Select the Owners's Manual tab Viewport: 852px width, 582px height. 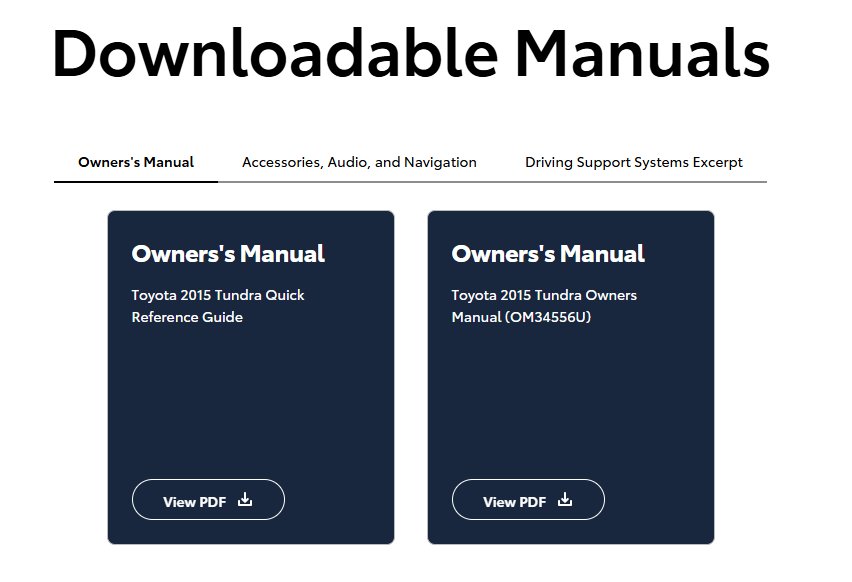[136, 162]
